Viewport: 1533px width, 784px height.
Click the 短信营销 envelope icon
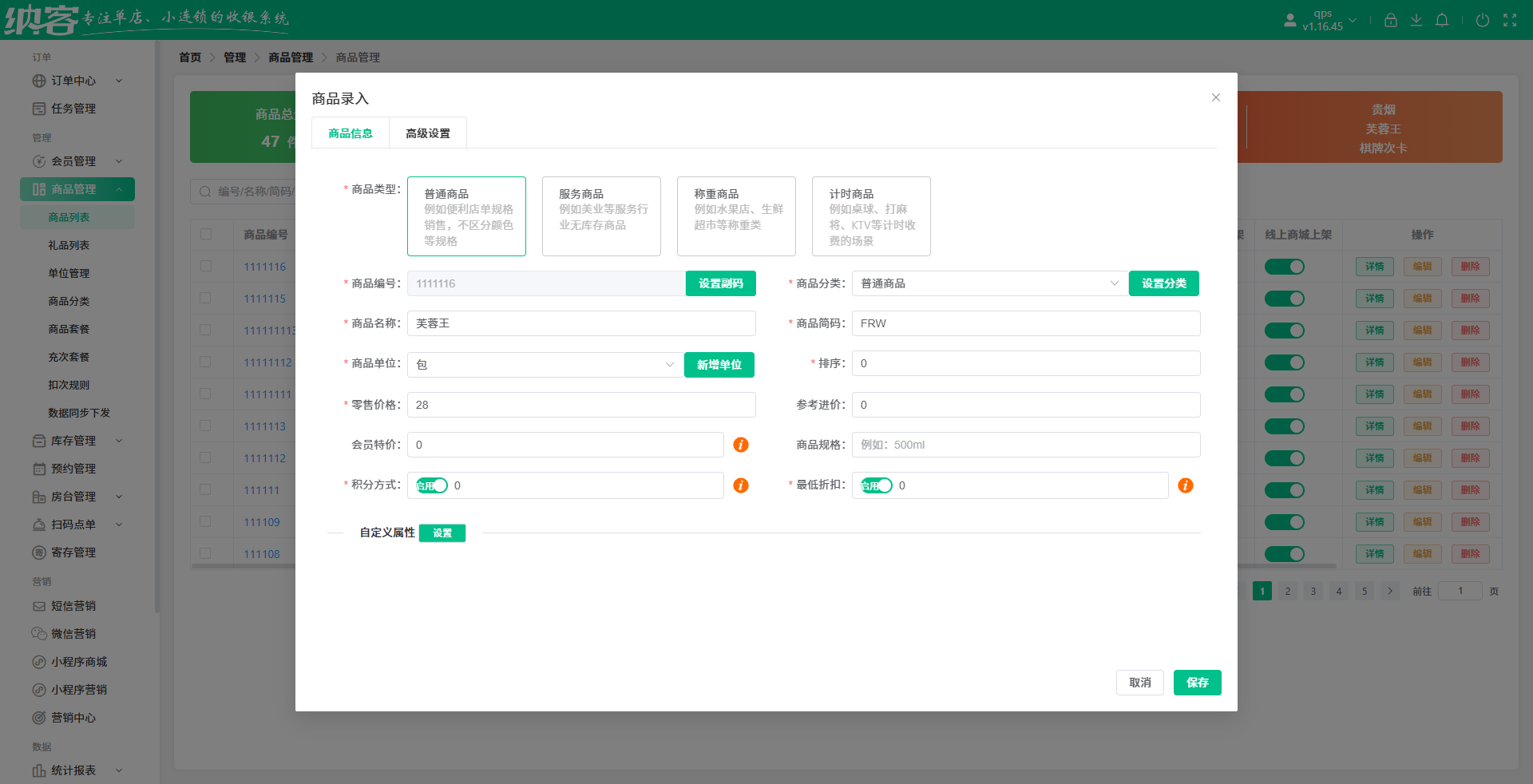pos(39,606)
